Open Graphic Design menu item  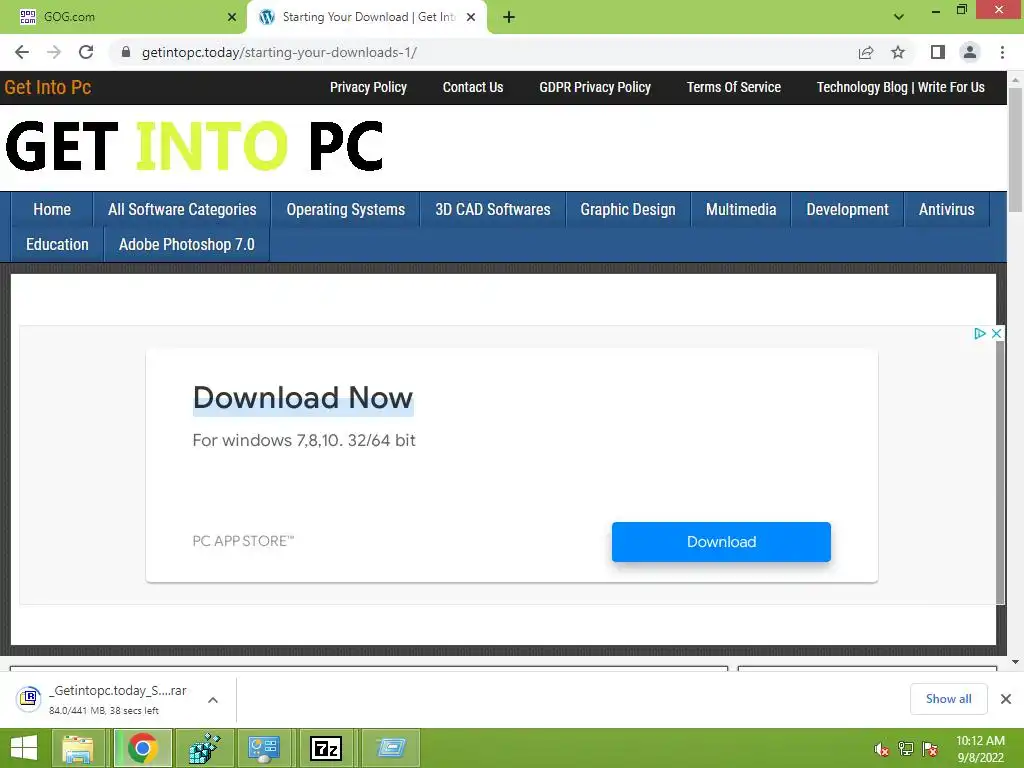(628, 210)
